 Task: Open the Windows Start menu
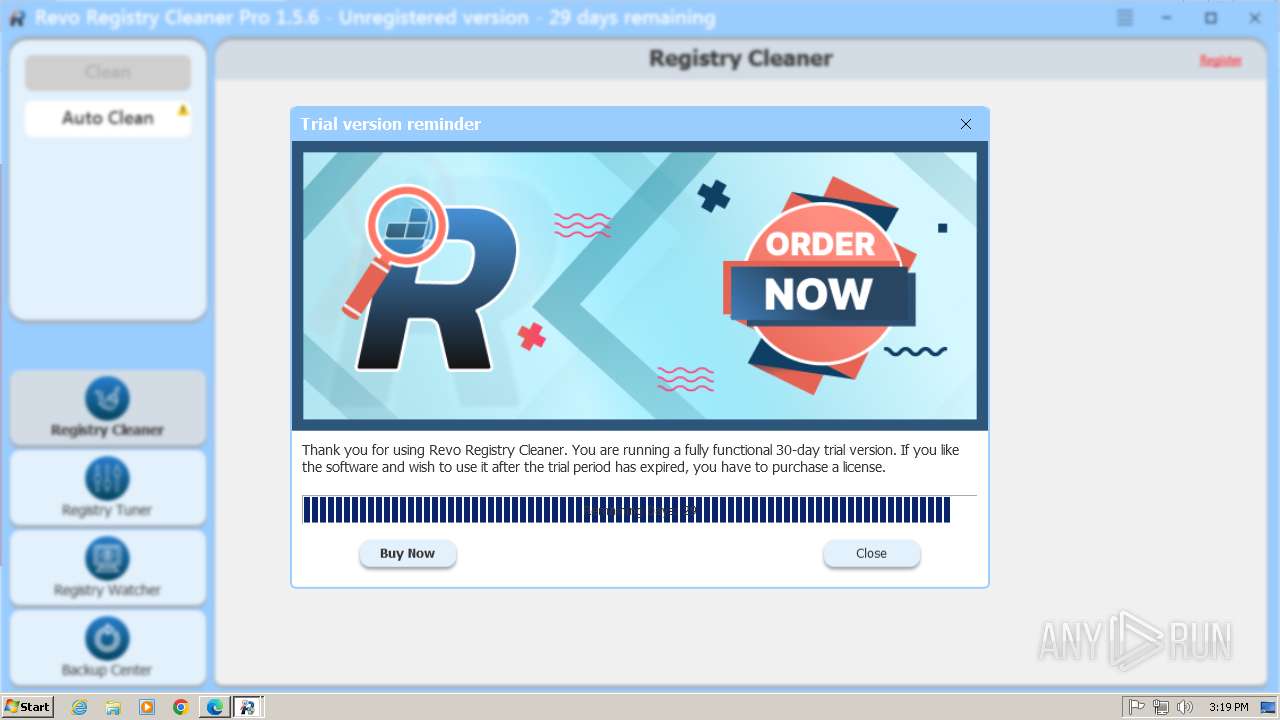coord(27,707)
